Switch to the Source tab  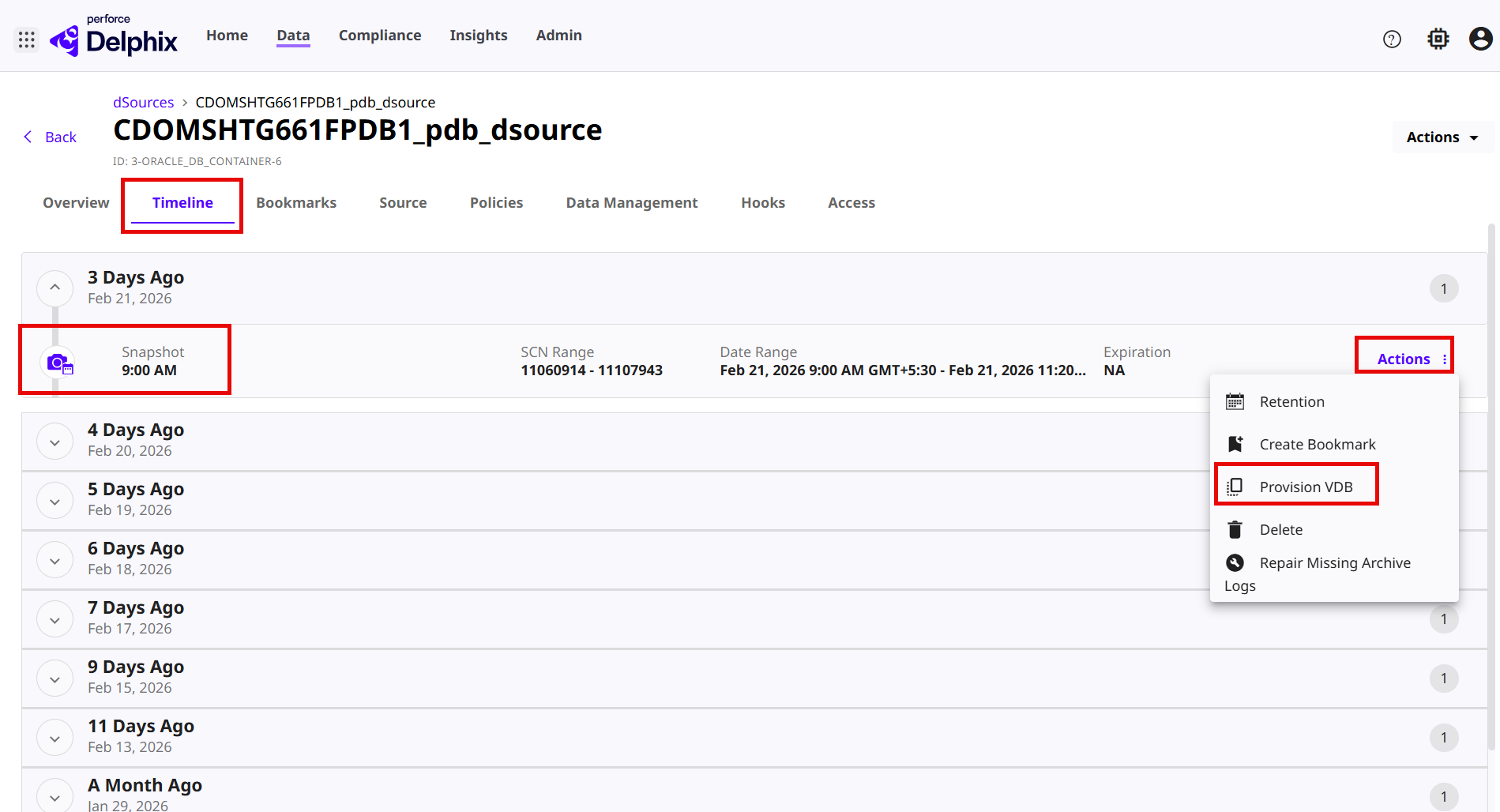403,203
